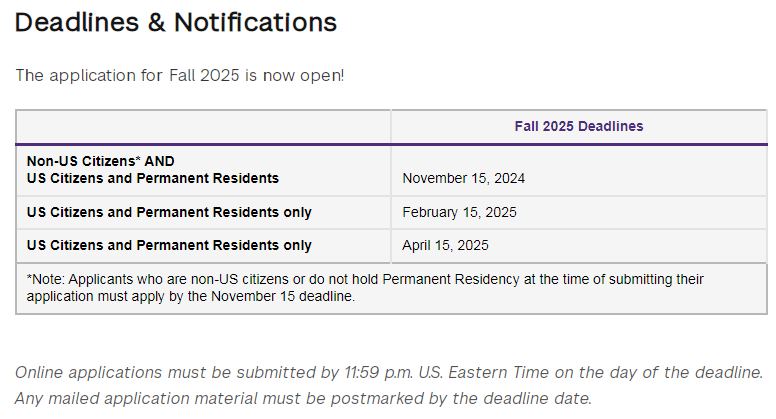Click row label beside February 15, 2025
The height and width of the screenshot is (419, 776).
click(x=169, y=212)
